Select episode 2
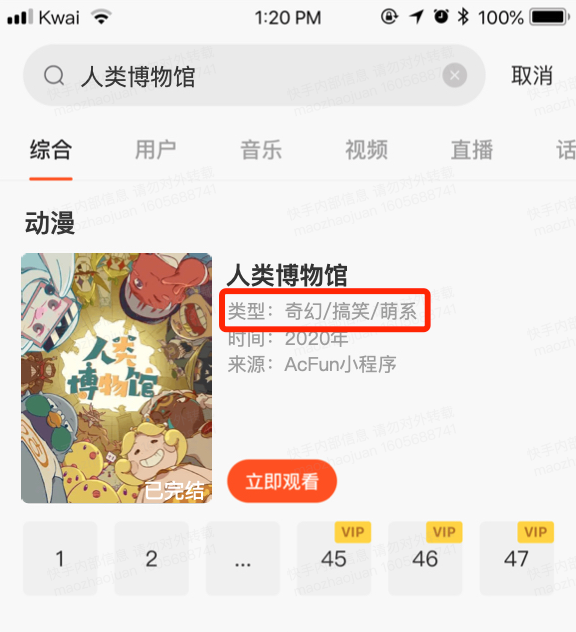 (151, 559)
